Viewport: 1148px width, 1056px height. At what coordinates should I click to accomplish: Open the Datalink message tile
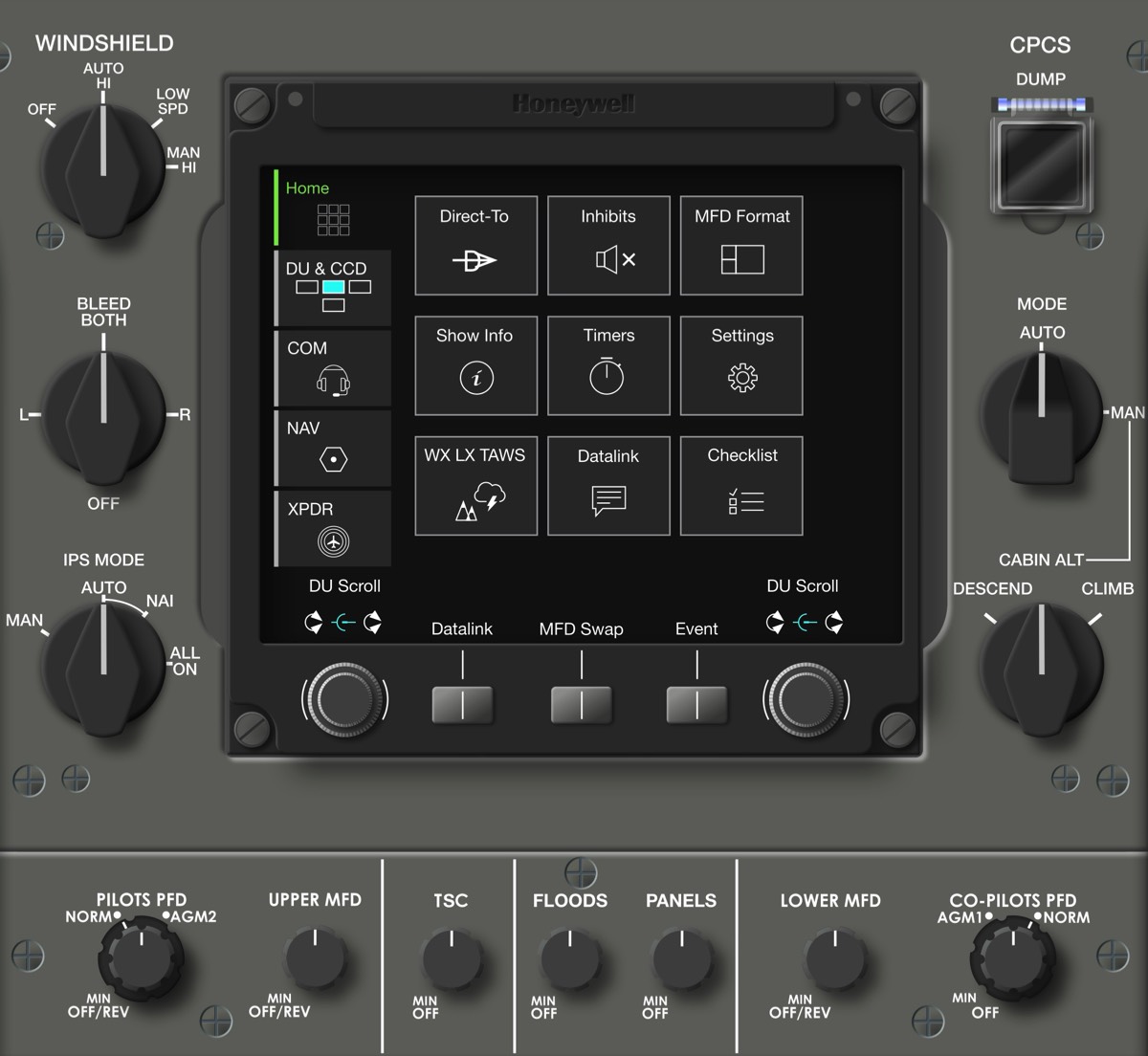tap(608, 486)
